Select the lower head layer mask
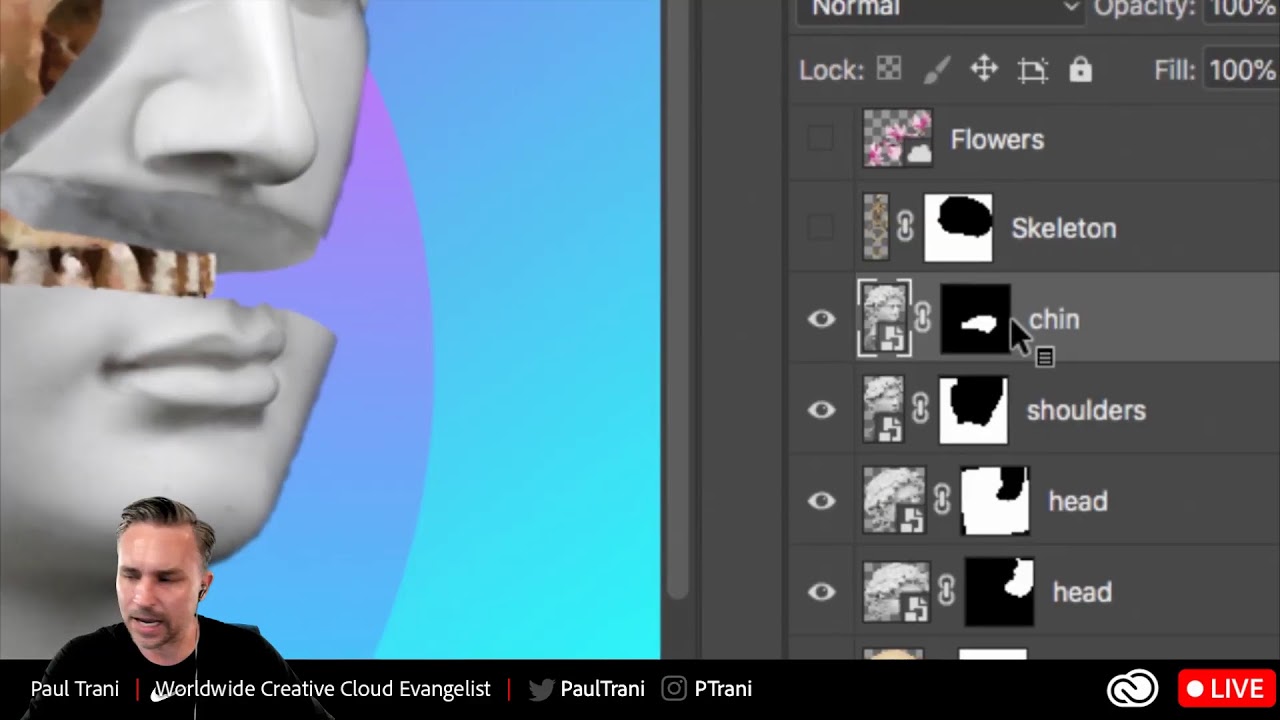The height and width of the screenshot is (720, 1280). coord(1000,592)
